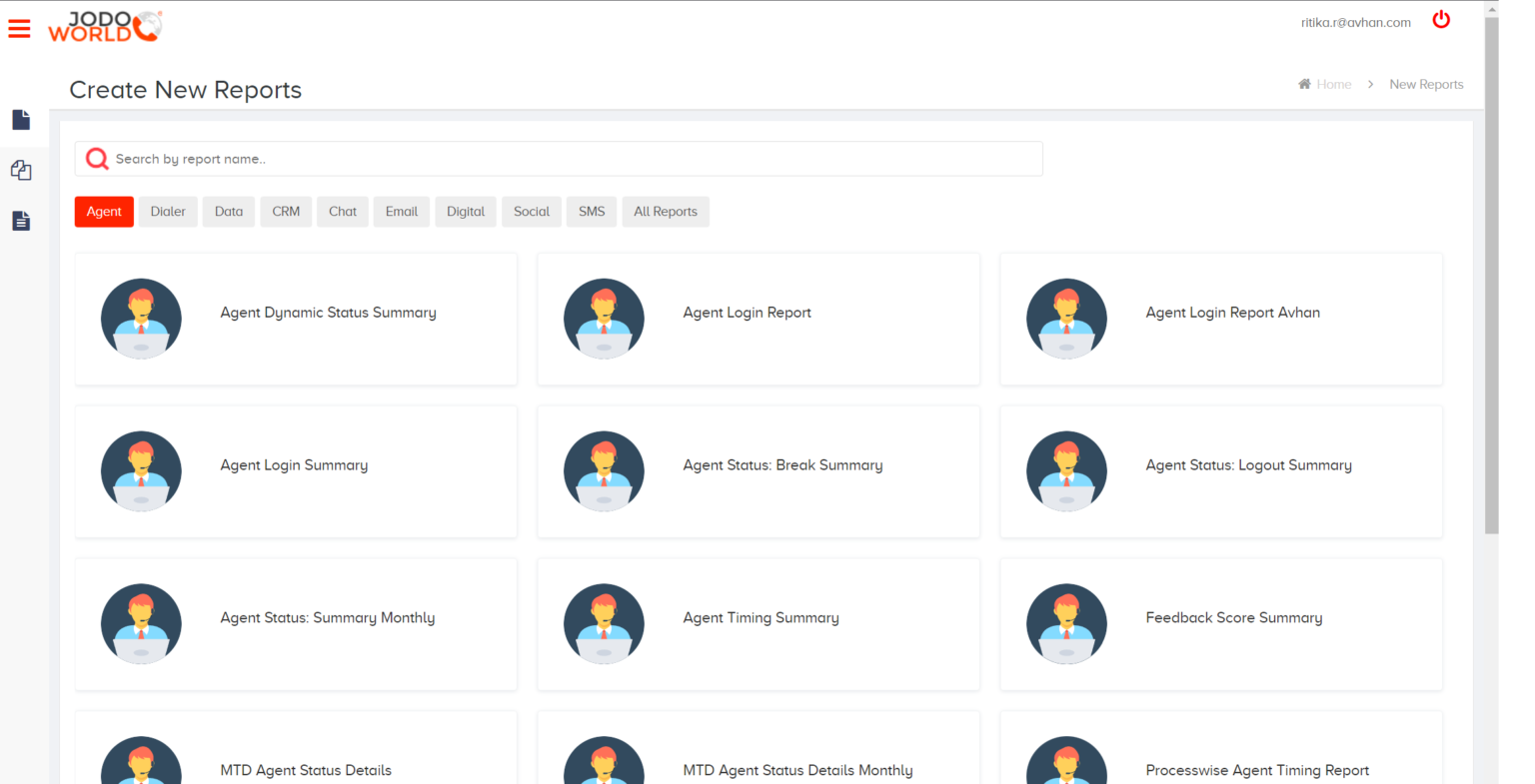Open the hamburger navigation menu
Image resolution: width=1535 pixels, height=784 pixels.
[x=19, y=29]
